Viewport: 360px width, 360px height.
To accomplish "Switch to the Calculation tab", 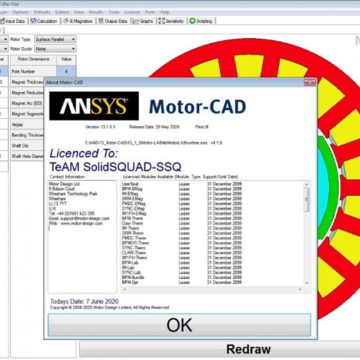I will [45, 21].
